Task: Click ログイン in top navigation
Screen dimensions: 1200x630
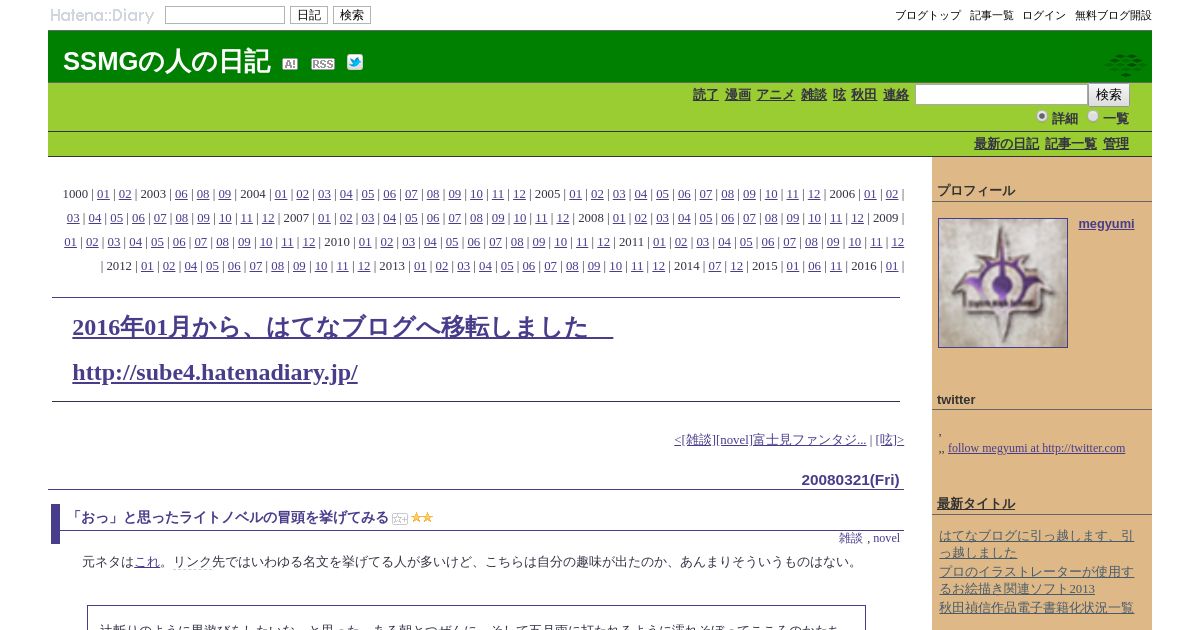Action: pos(1044,15)
